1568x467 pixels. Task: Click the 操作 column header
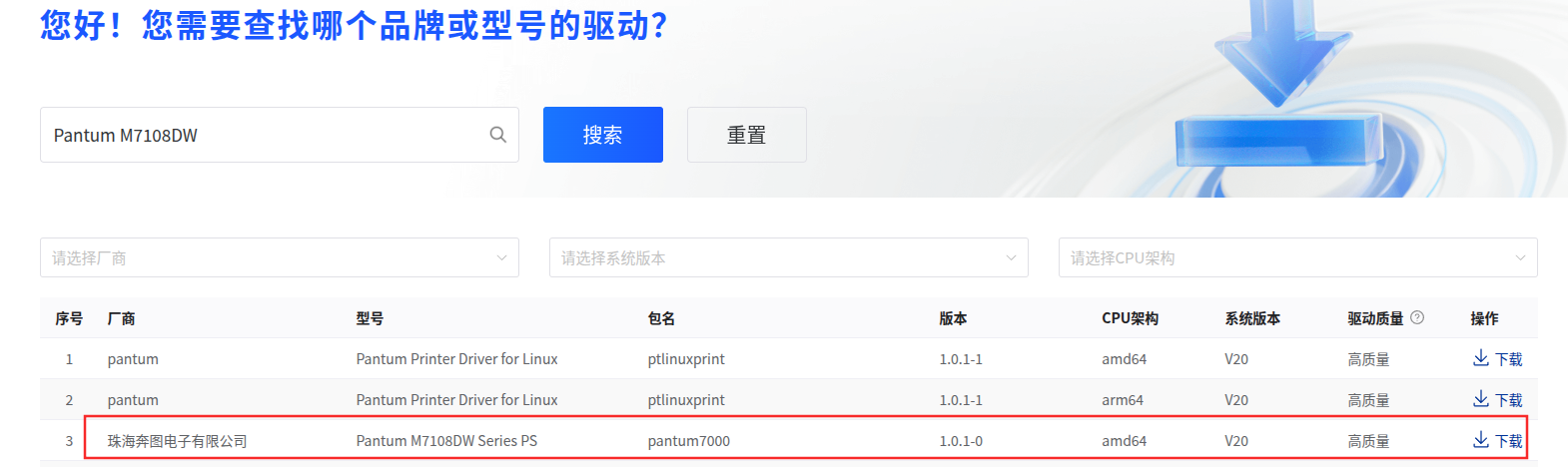pyautogui.click(x=1484, y=318)
